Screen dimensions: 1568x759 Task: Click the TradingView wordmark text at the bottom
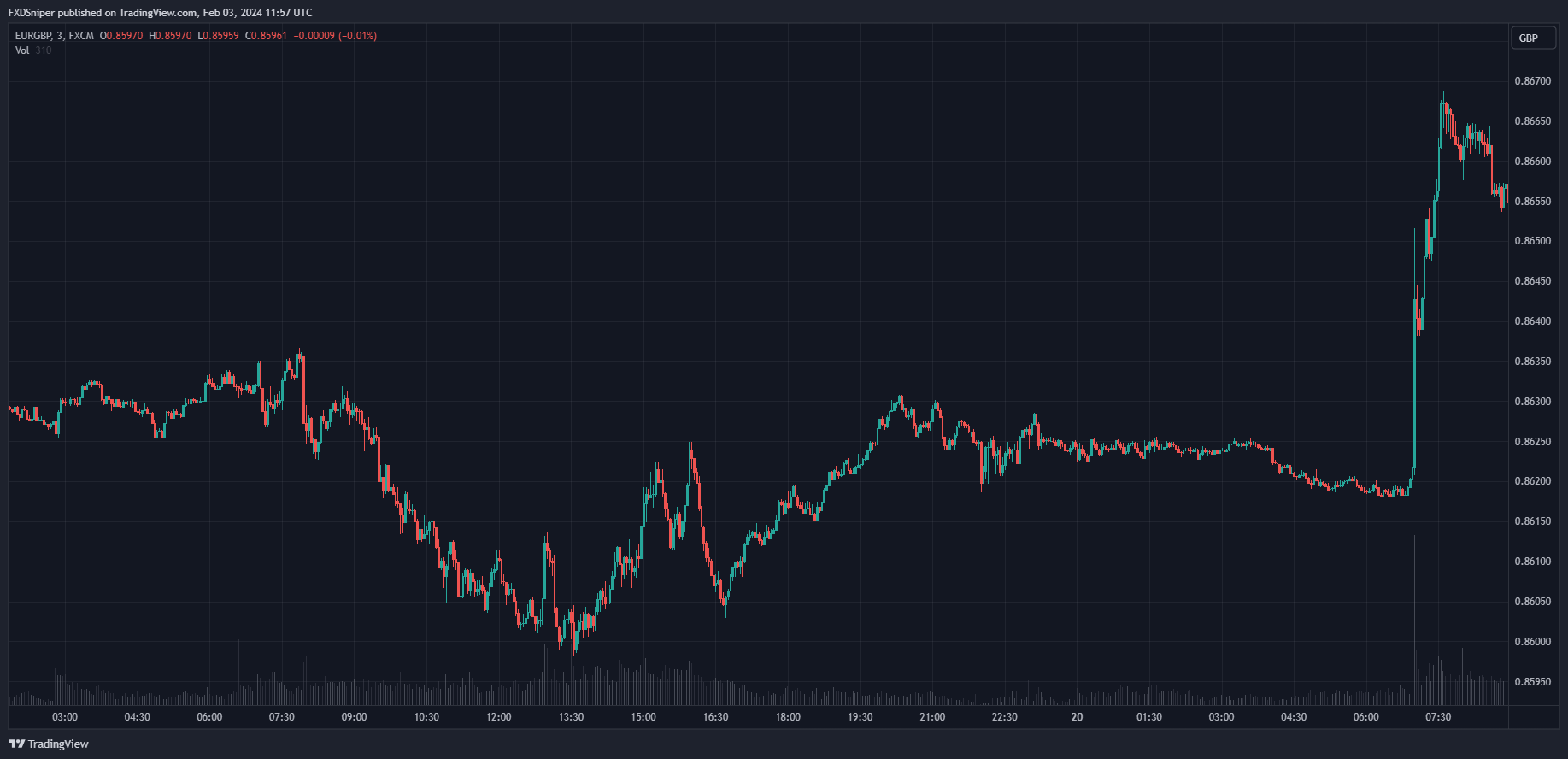point(58,744)
